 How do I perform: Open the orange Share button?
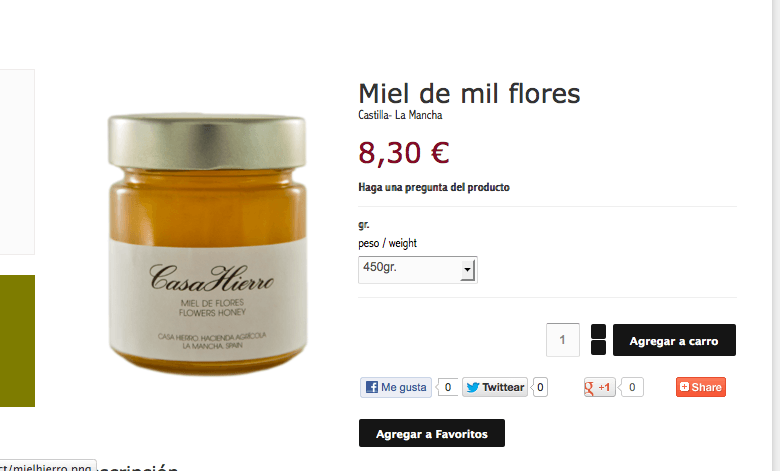pos(700,387)
